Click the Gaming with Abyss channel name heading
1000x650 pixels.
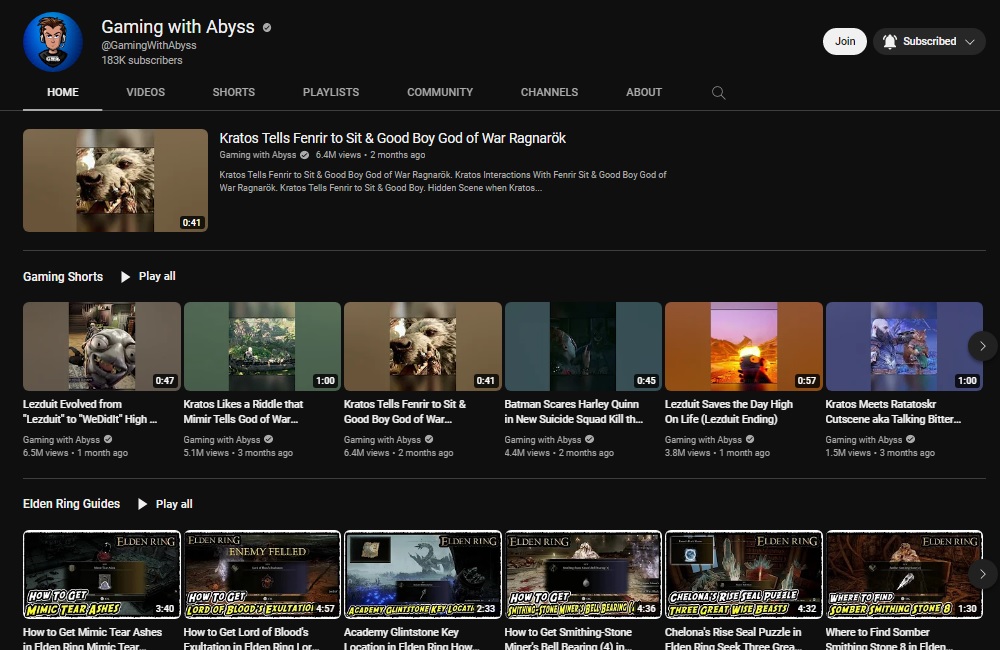[178, 27]
